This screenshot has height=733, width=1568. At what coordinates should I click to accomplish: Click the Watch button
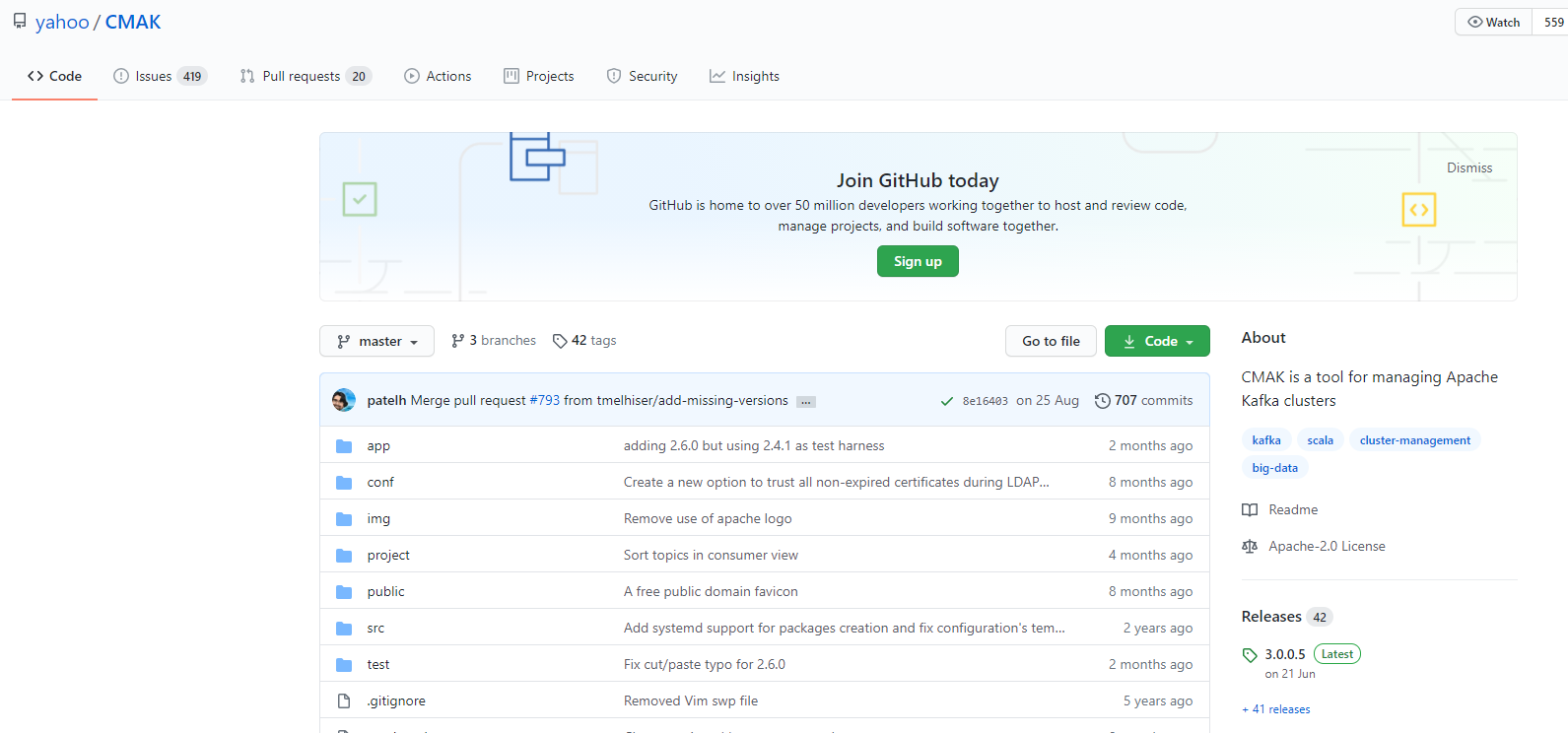1494,22
